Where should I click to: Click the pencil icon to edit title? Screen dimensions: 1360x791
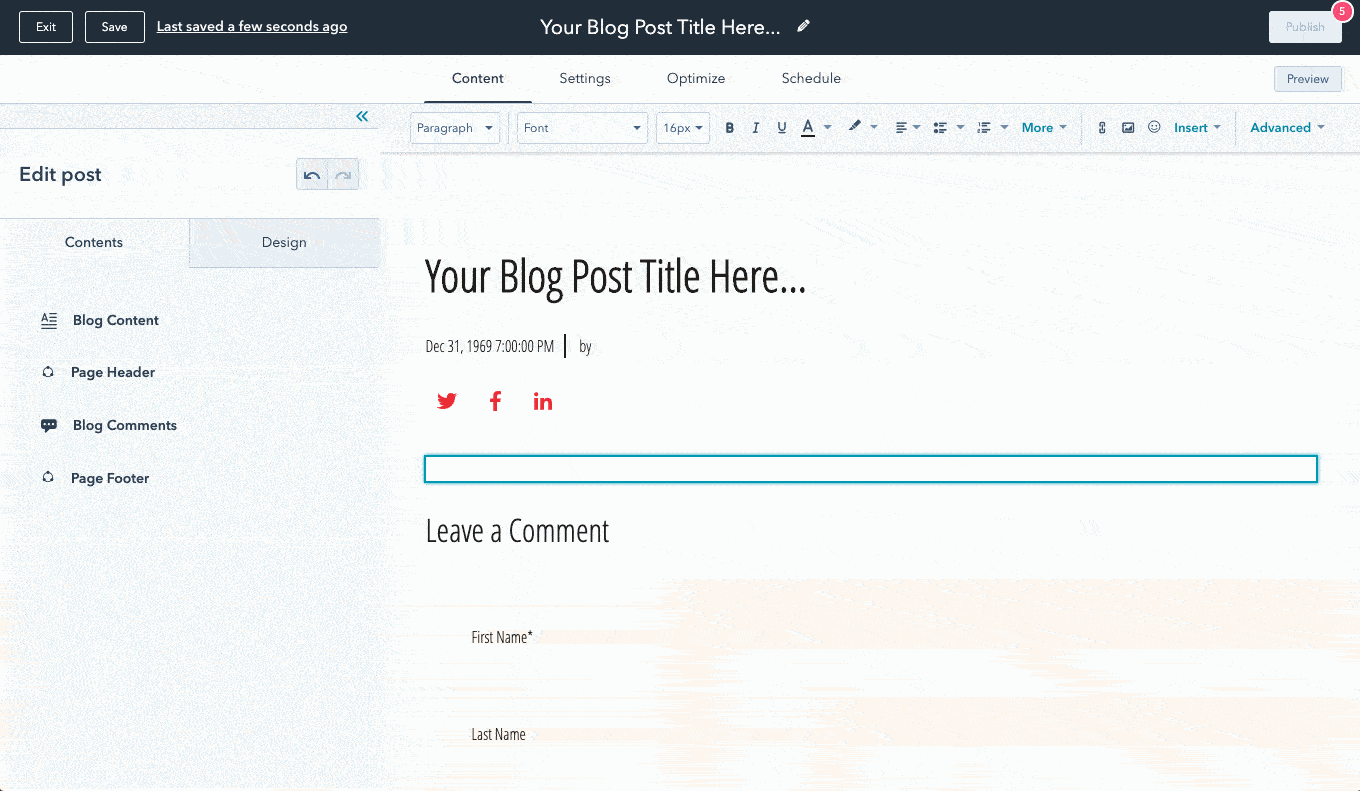point(803,27)
